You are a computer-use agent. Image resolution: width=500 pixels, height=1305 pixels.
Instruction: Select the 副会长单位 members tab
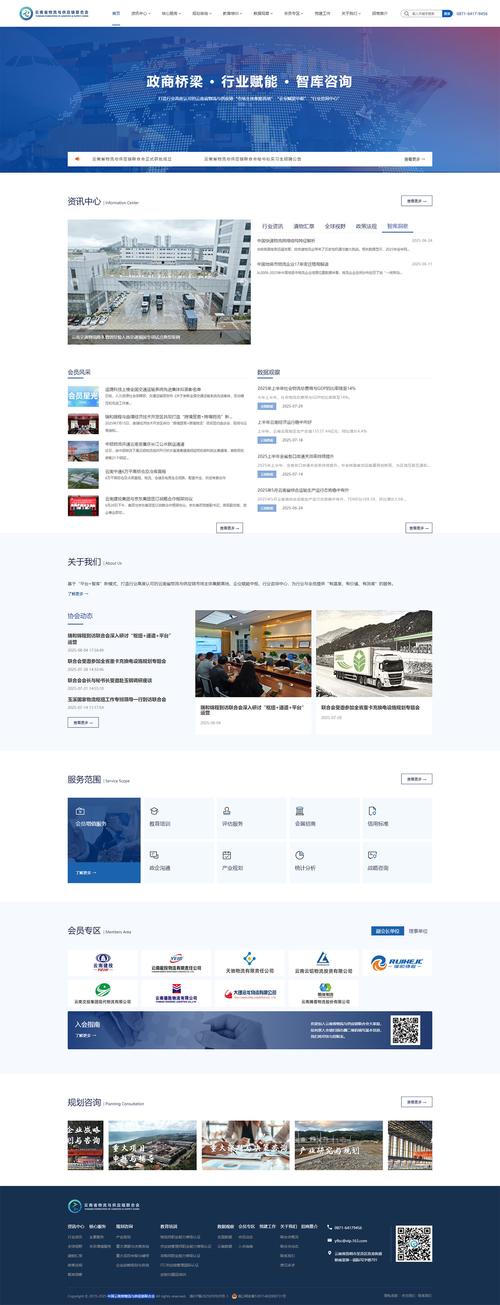386,931
